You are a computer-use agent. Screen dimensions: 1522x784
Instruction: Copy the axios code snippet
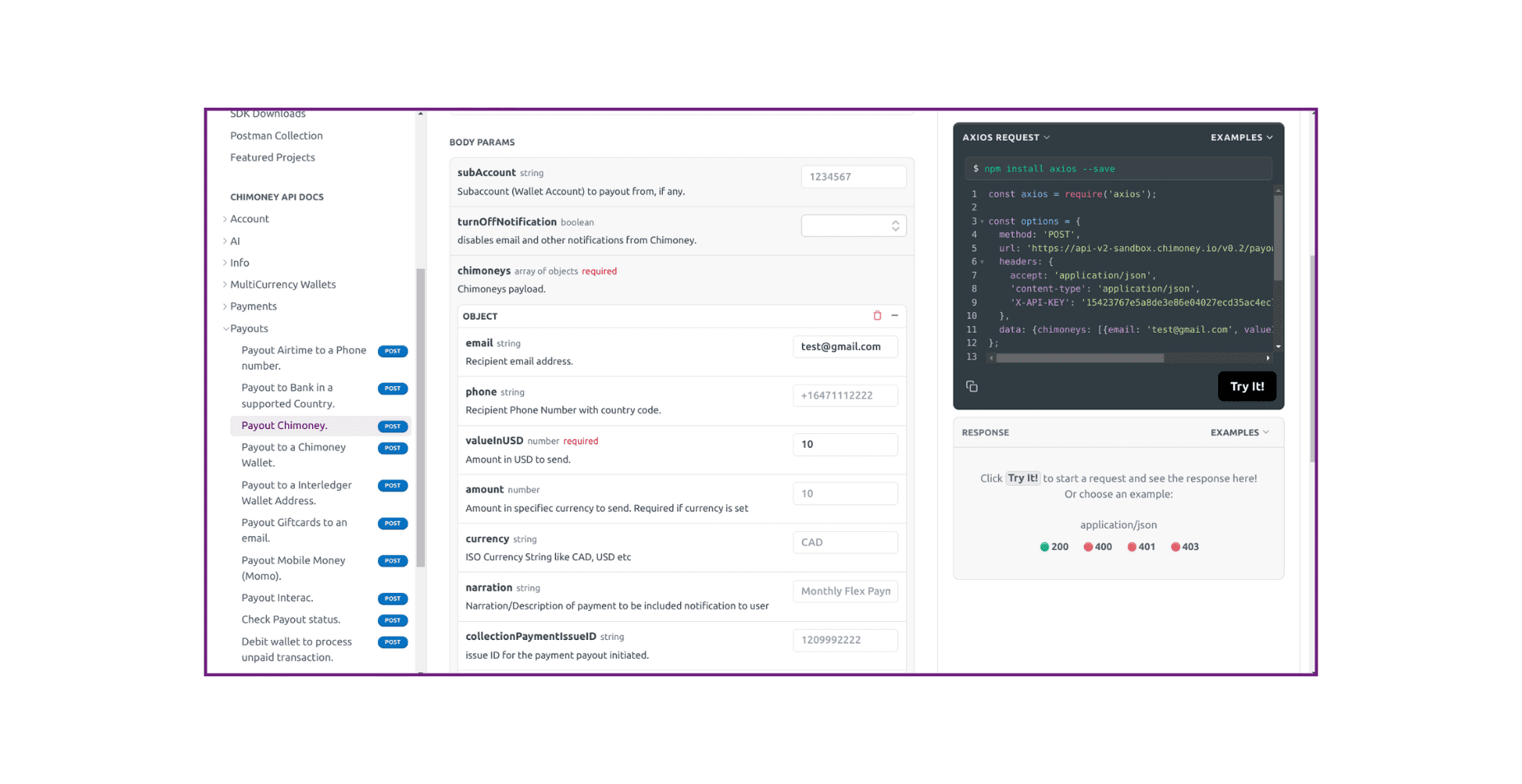click(972, 386)
